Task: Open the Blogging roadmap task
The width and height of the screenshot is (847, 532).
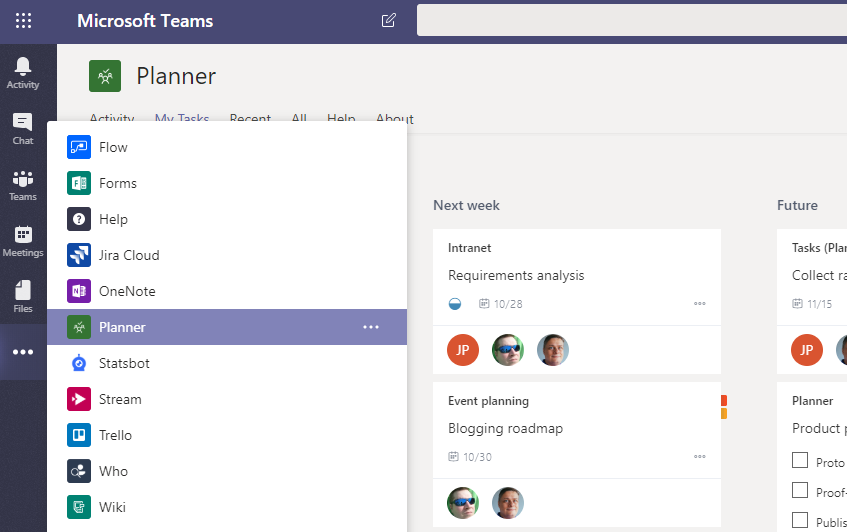Action: click(505, 428)
